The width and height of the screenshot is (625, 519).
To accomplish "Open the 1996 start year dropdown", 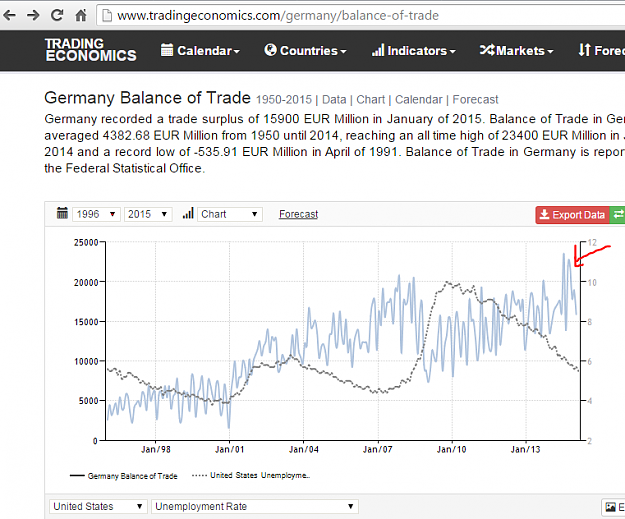I will (x=96, y=214).
